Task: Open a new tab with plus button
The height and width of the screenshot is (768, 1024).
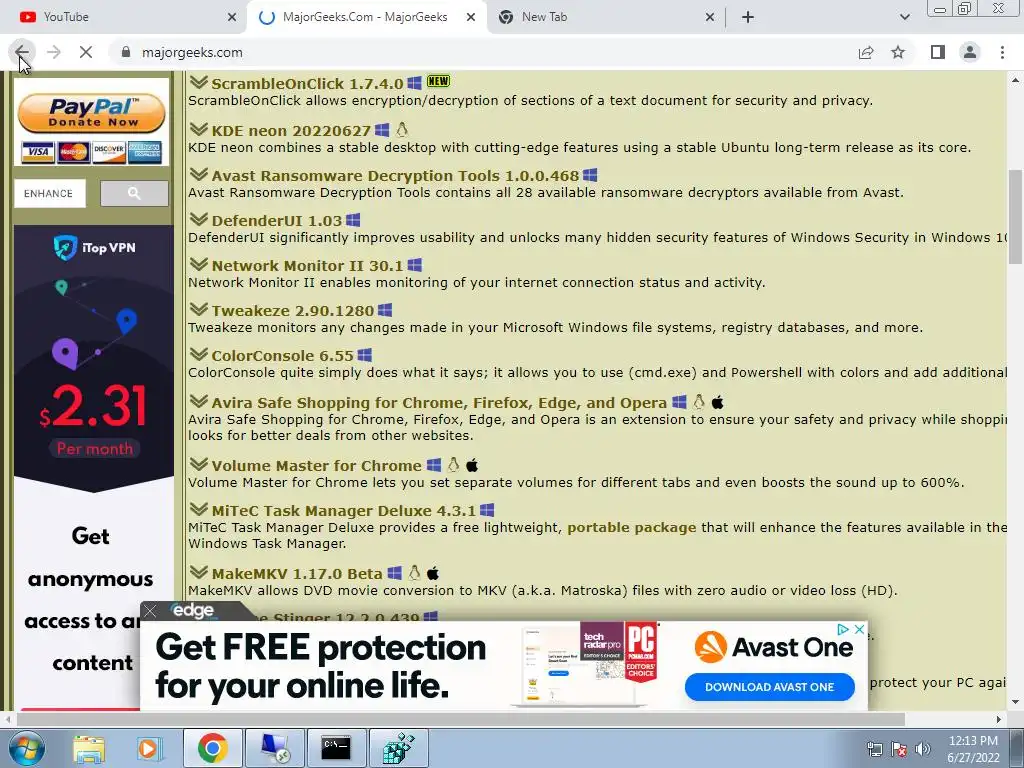Action: pos(748,17)
